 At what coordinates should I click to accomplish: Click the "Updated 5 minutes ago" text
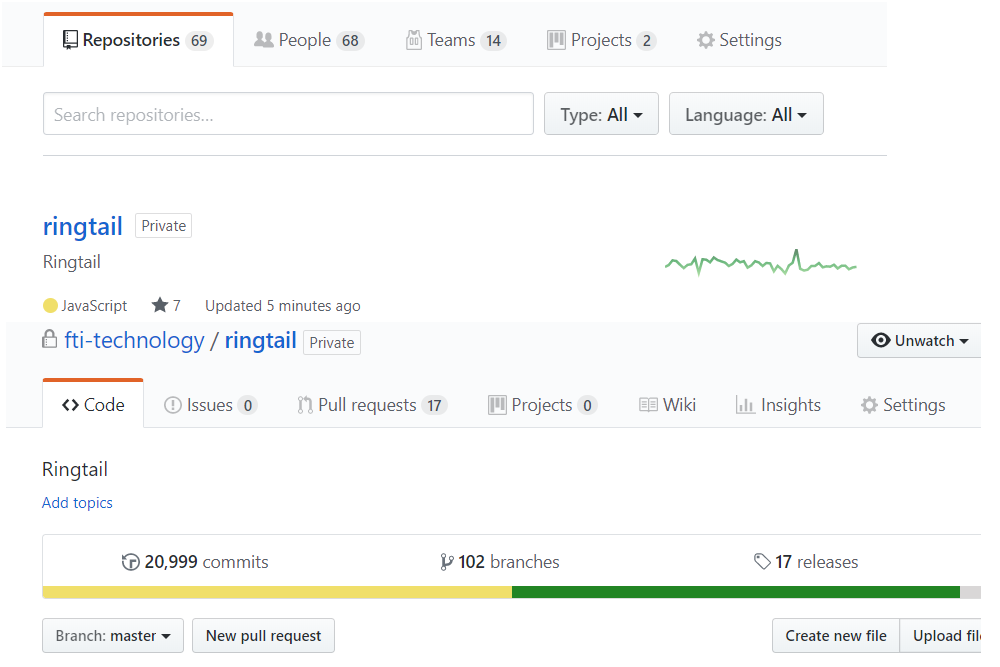(x=283, y=306)
